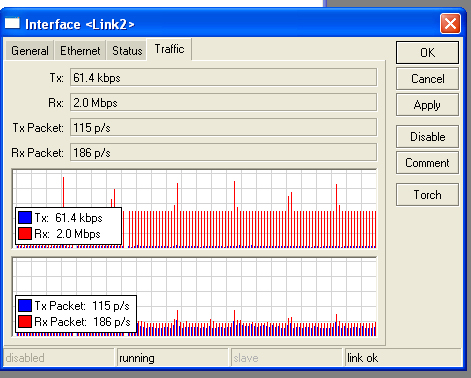471x378 pixels.
Task: Click the Tx Packet field 115 p/s
Action: (223, 127)
